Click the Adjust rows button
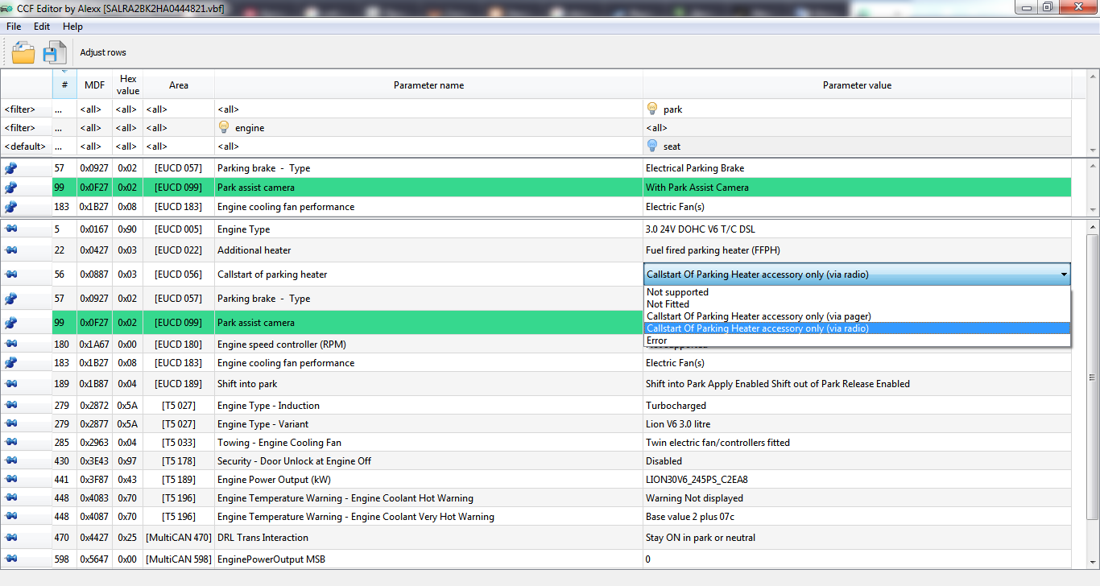This screenshot has width=1100, height=586. coord(103,53)
